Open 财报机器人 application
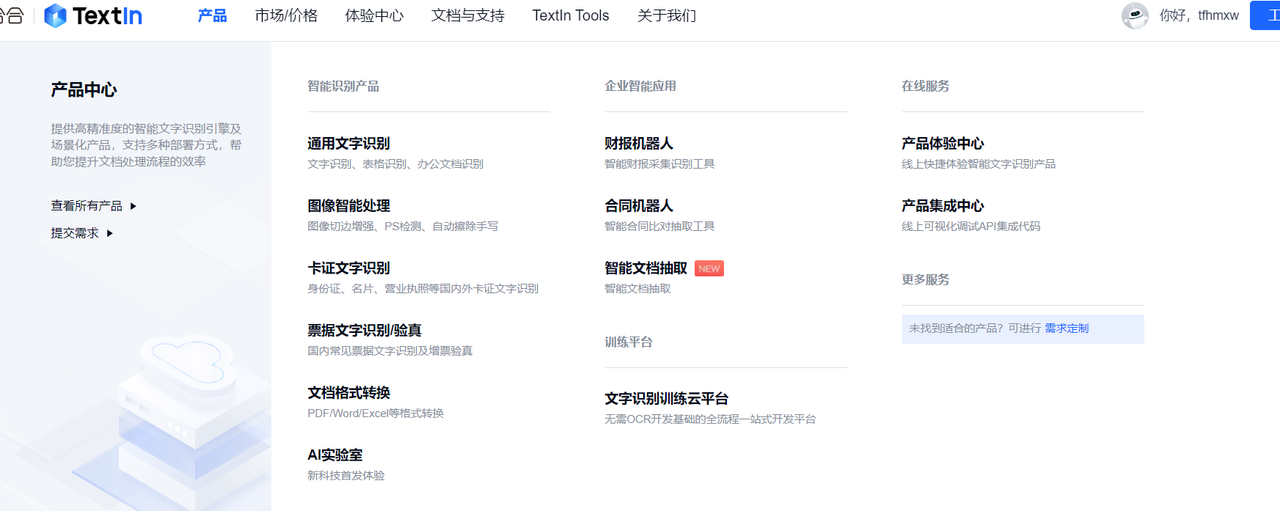The height and width of the screenshot is (511, 1280). click(x=639, y=143)
